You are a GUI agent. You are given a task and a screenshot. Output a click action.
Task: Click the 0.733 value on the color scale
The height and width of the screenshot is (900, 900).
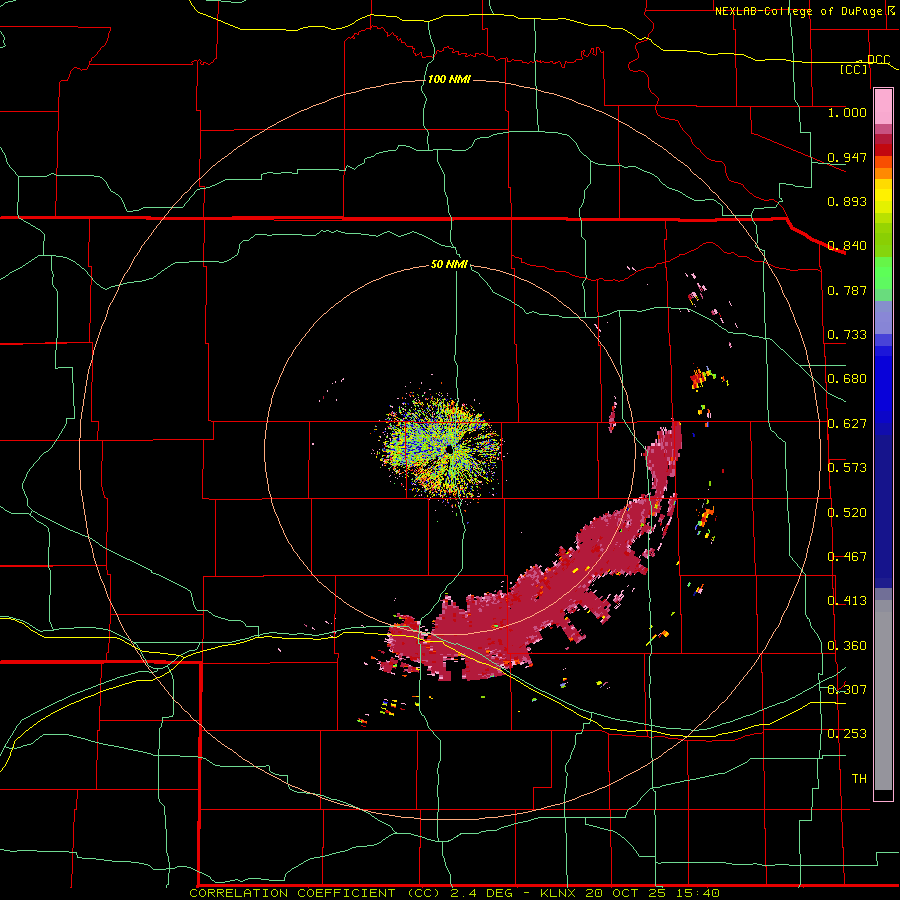coord(847,335)
